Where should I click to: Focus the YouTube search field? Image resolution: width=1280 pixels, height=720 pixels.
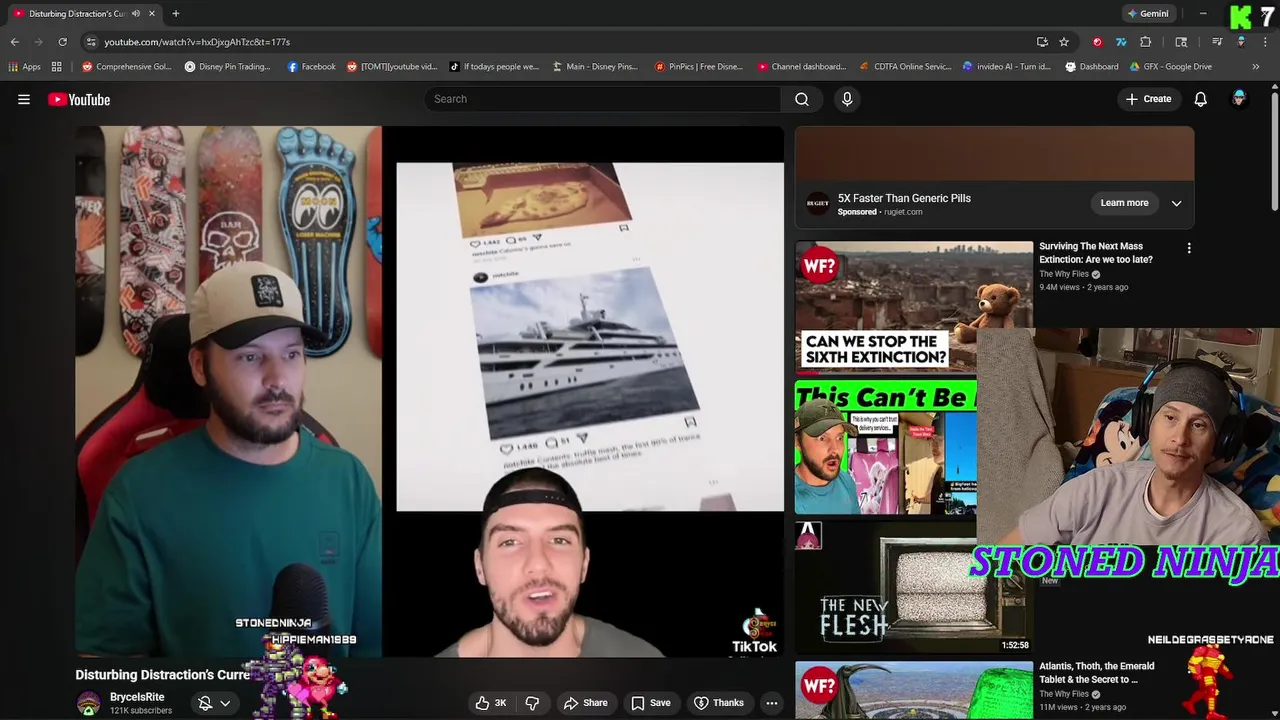coord(603,99)
